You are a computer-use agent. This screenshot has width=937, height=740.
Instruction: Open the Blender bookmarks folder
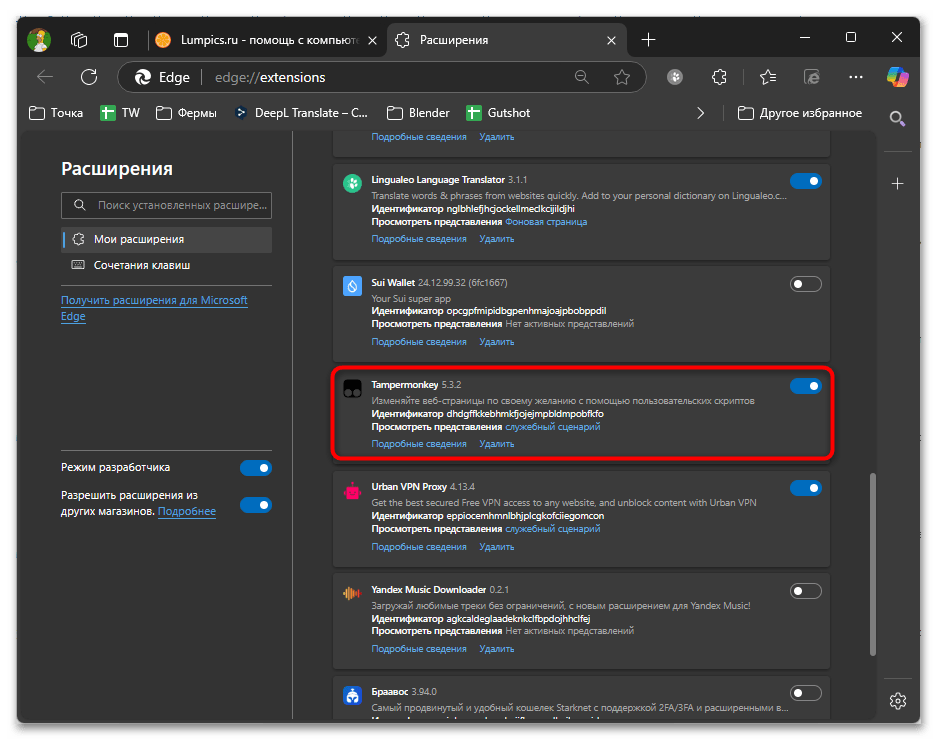point(418,113)
